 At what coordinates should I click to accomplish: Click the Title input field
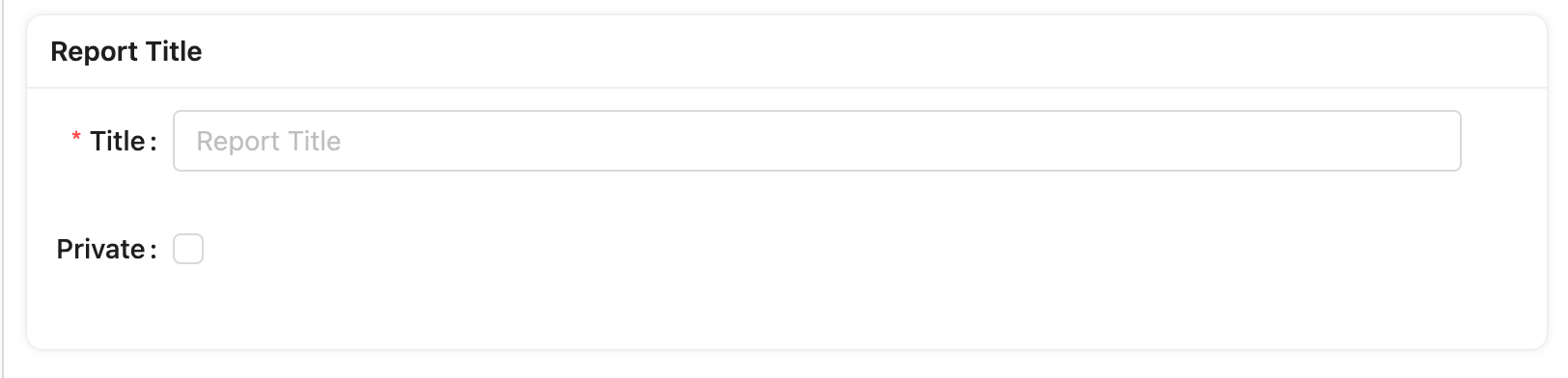[817, 141]
